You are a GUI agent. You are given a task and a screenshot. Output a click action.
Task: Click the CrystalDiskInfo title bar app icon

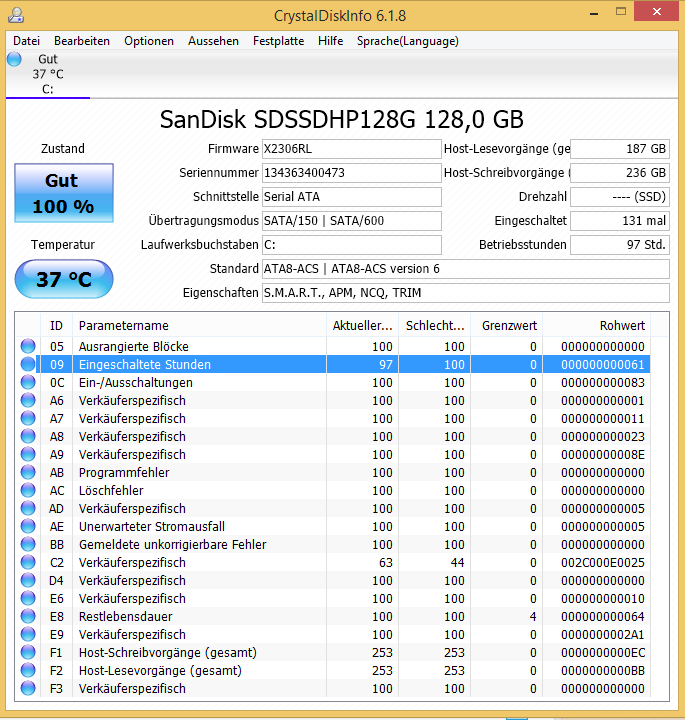pyautogui.click(x=16, y=15)
